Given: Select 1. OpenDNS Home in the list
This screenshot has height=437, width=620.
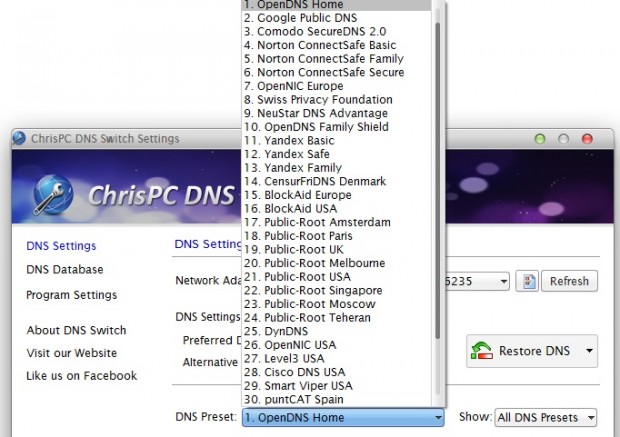Looking at the screenshot, I should tap(336, 5).
